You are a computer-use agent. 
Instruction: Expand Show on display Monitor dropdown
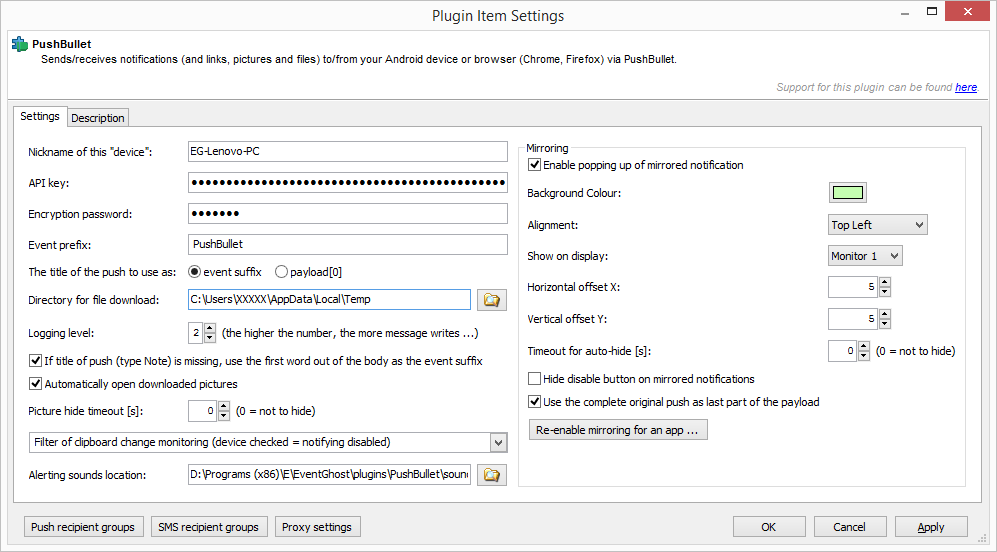pos(865,256)
